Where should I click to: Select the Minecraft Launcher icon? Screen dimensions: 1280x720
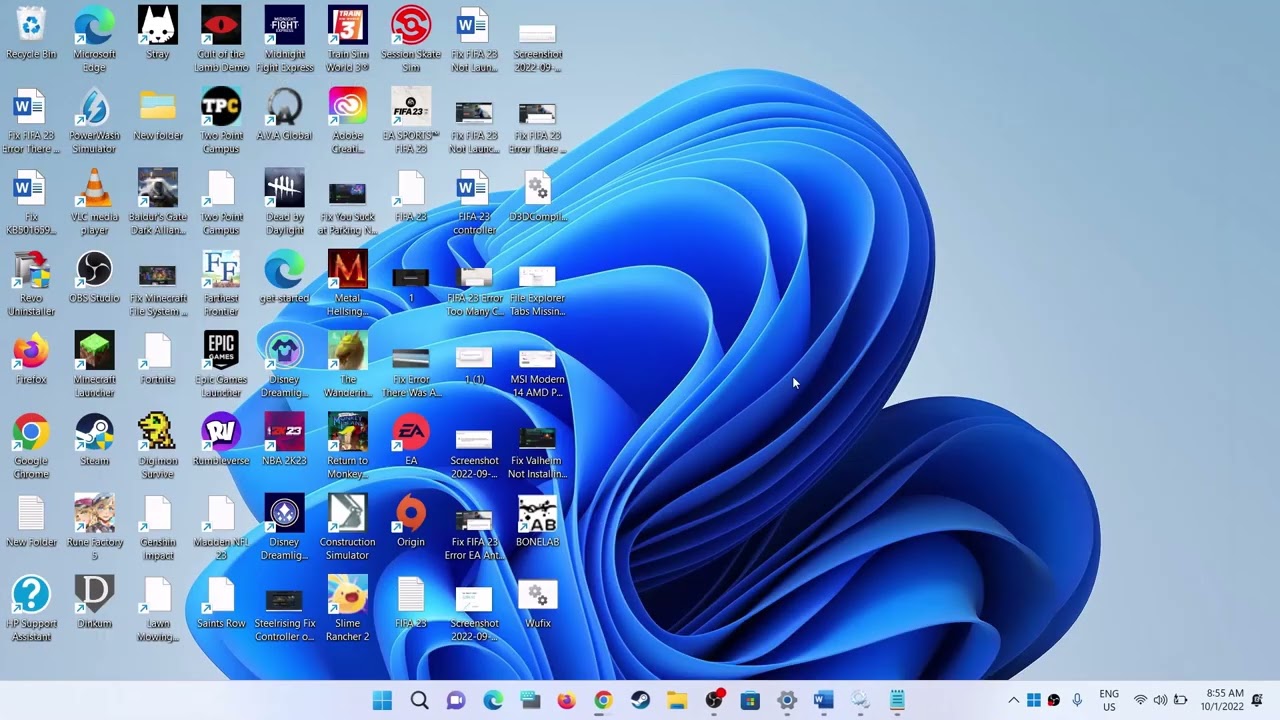pyautogui.click(x=94, y=365)
